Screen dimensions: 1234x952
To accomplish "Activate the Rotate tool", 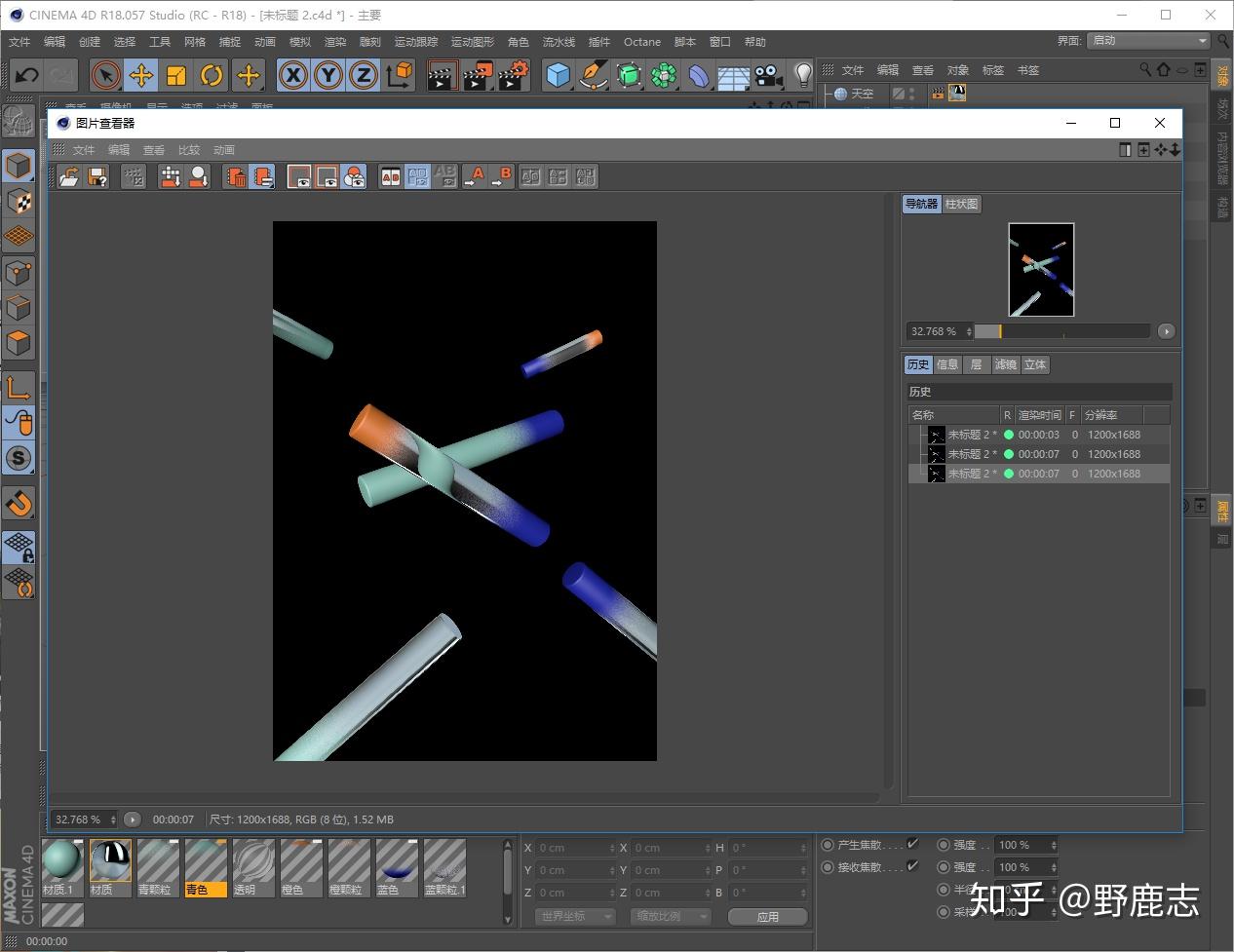I will click(212, 75).
